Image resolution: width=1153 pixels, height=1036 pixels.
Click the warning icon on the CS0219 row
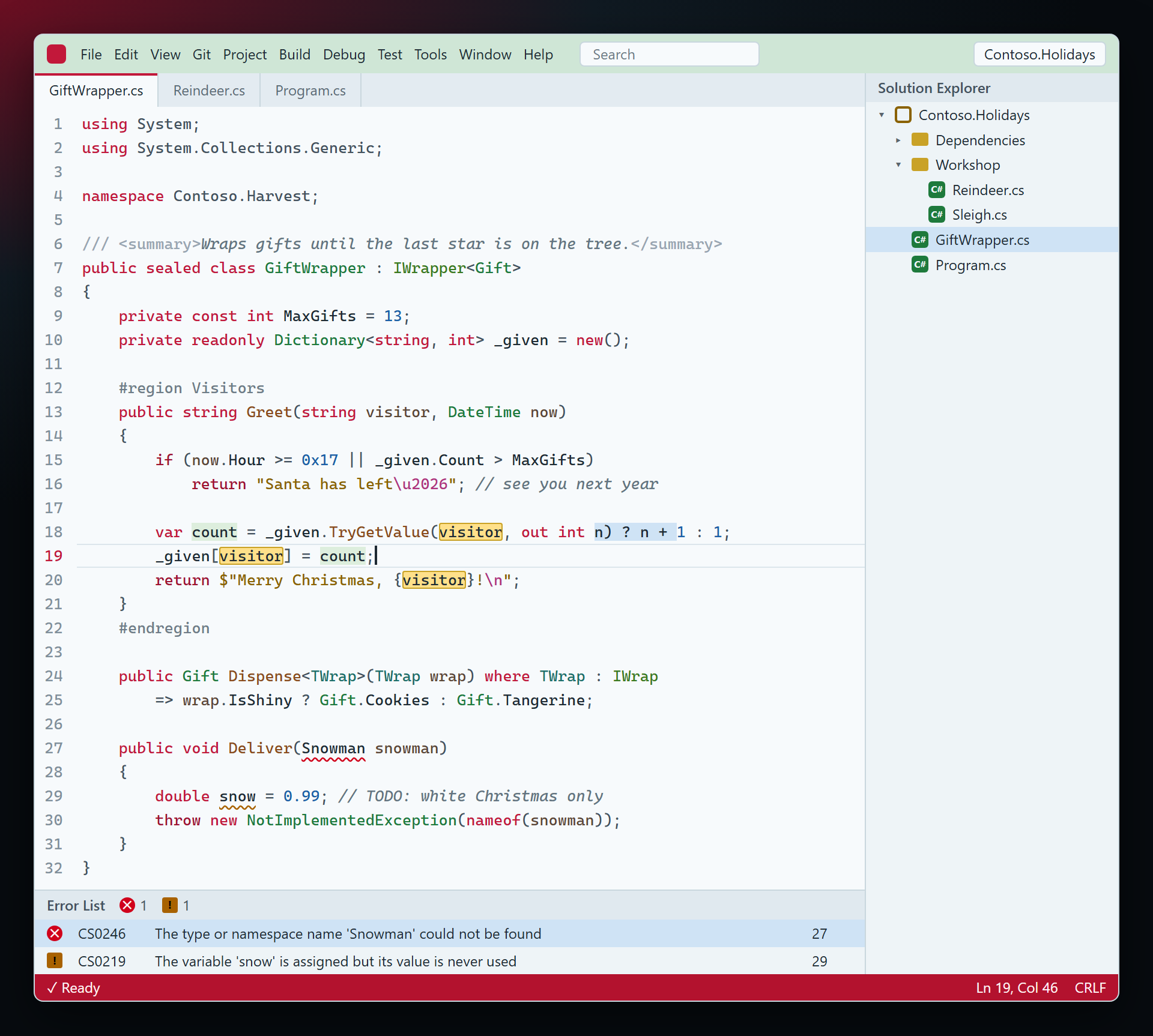pos(55,960)
